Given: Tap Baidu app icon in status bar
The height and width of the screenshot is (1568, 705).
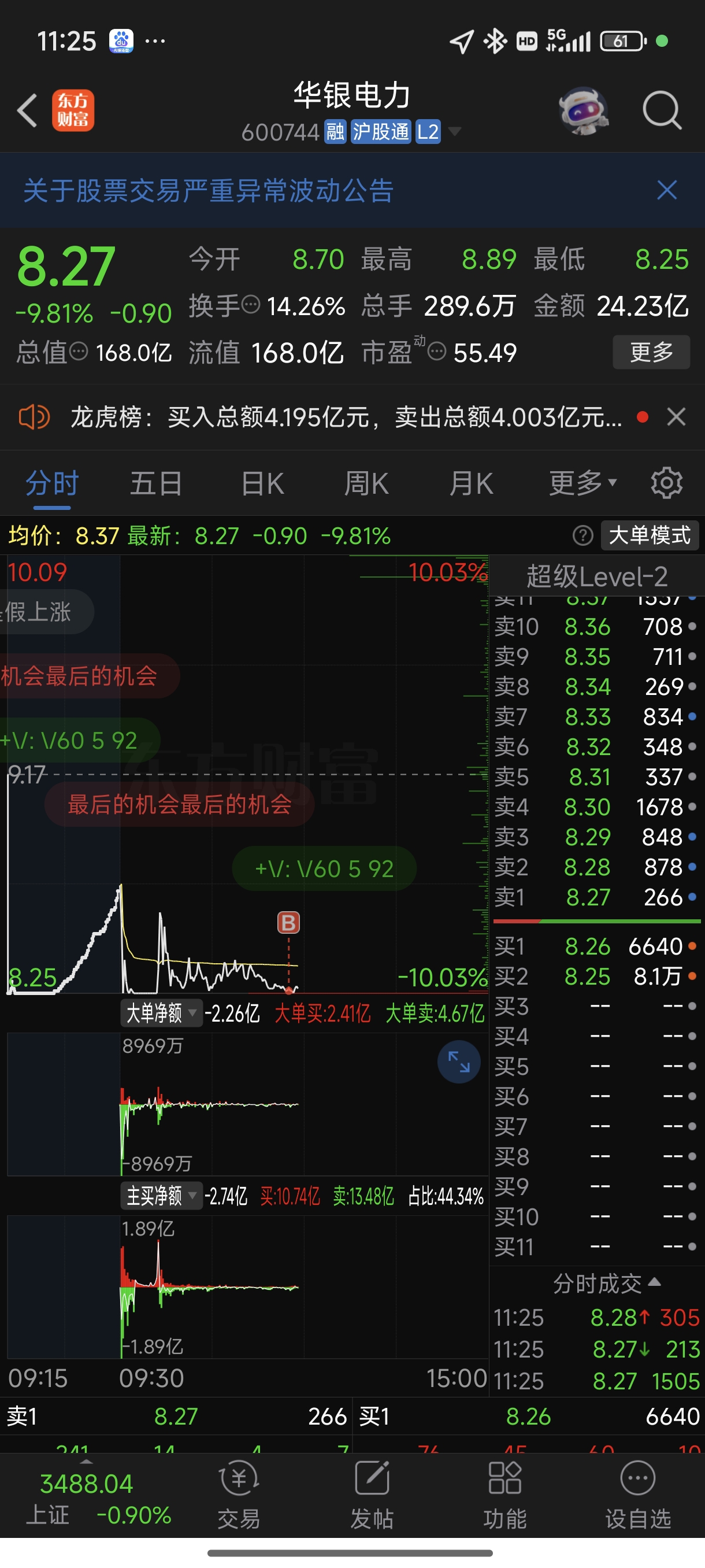Looking at the screenshot, I should (x=121, y=41).
